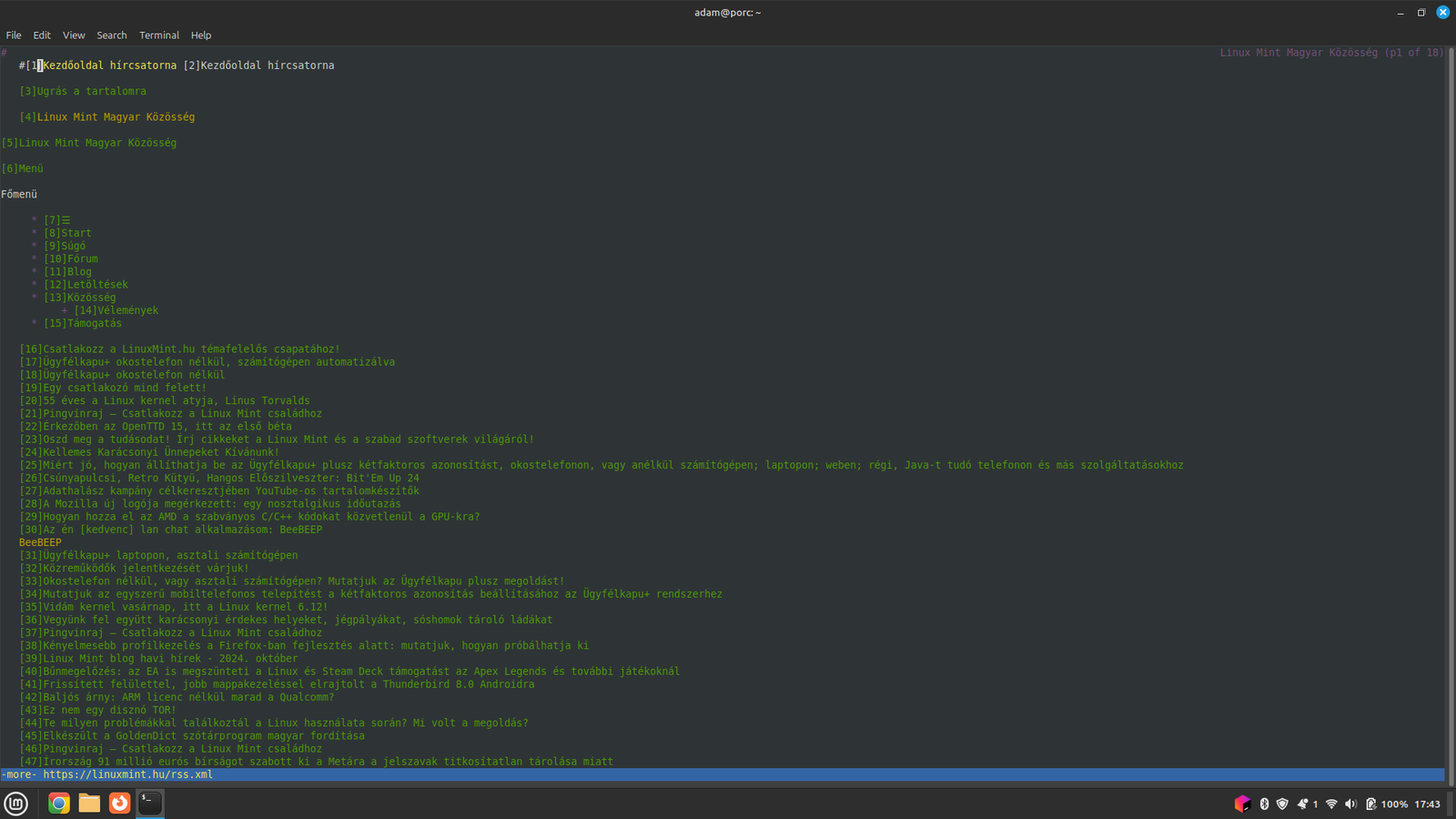Open link [16] Csatlakozz a LinuxMint.hu témafelelős csapatához
1456x819 pixels.
180,349
